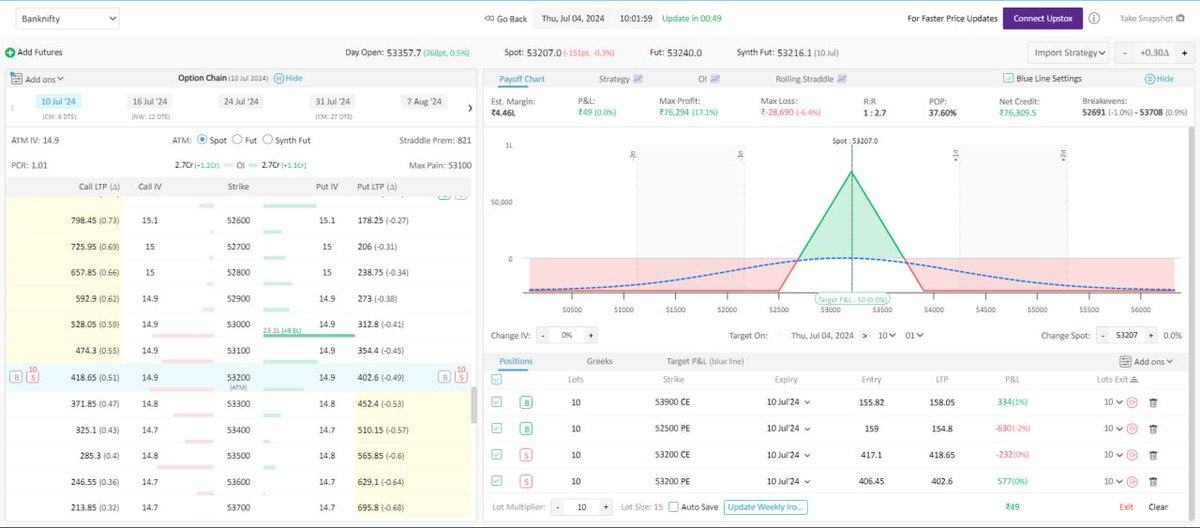This screenshot has height=528, width=1200.
Task: Increase Change Spot with plus button
Action: coord(1151,336)
